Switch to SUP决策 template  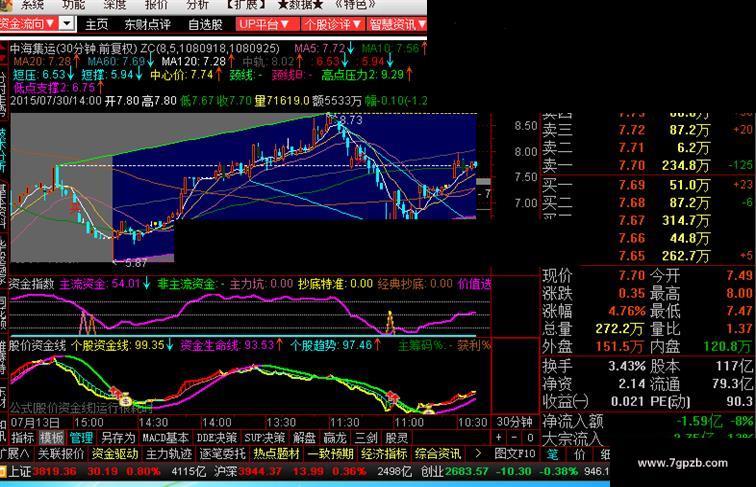[x=265, y=438]
